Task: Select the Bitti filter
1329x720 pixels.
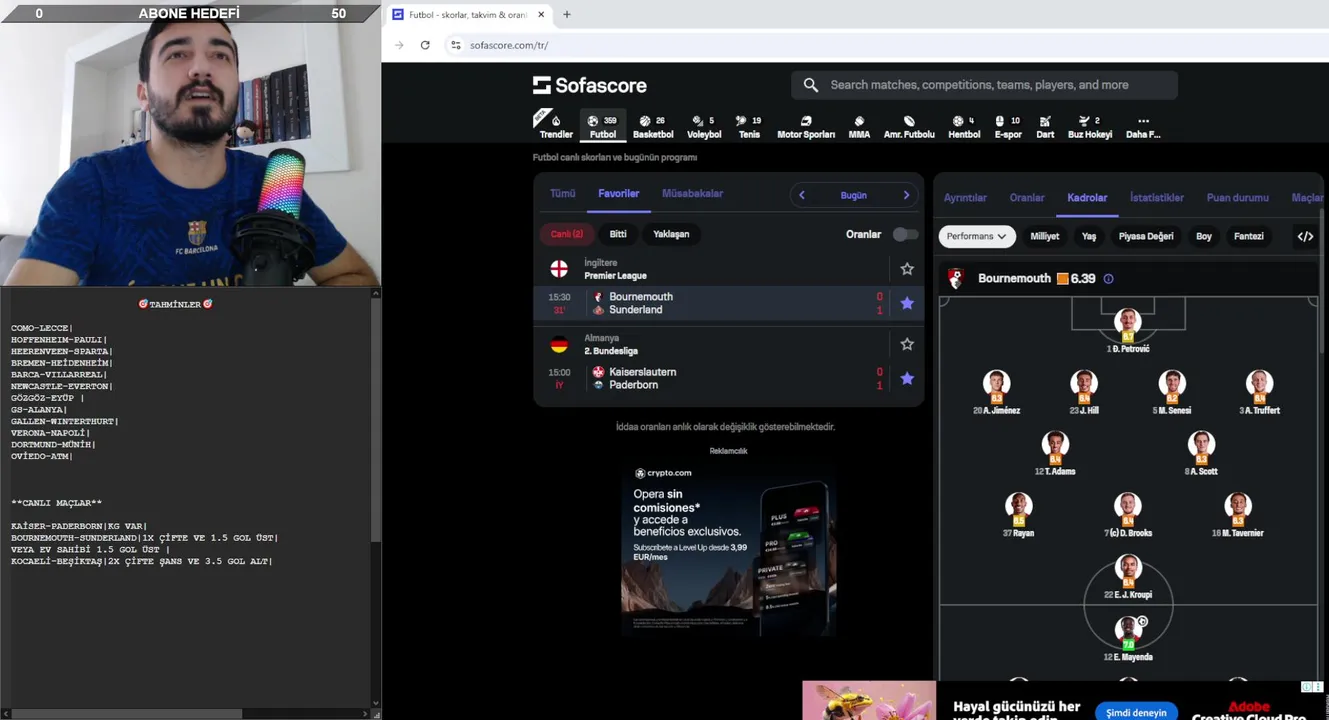Action: 618,234
